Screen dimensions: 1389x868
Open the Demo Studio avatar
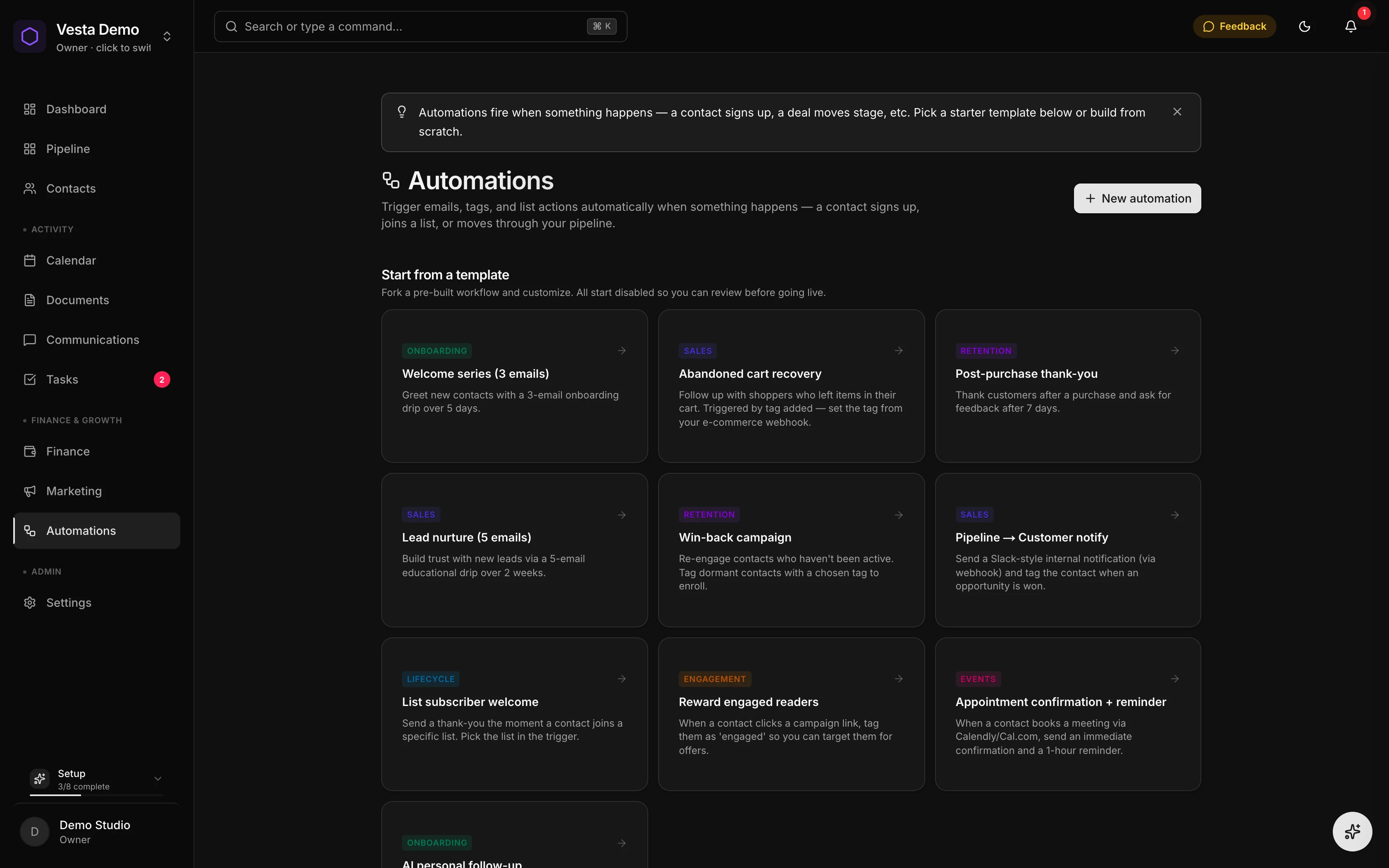[x=34, y=831]
